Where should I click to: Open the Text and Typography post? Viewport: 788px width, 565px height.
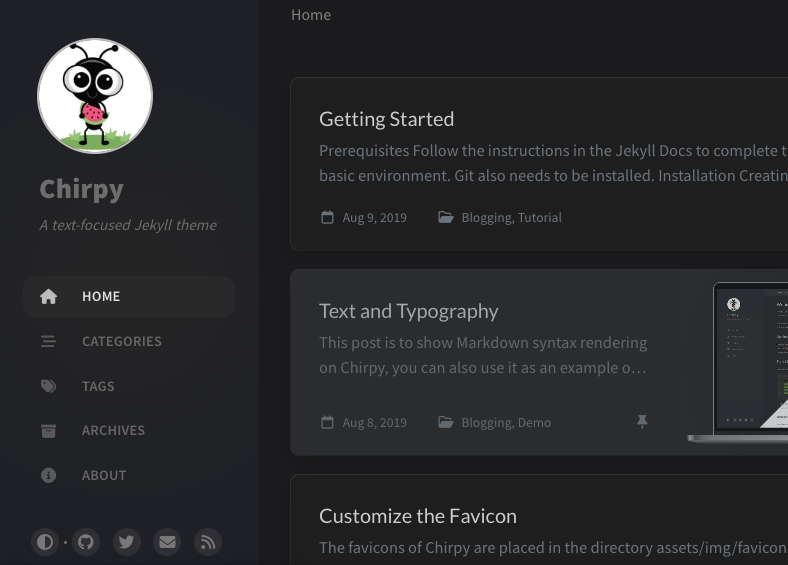(x=409, y=311)
